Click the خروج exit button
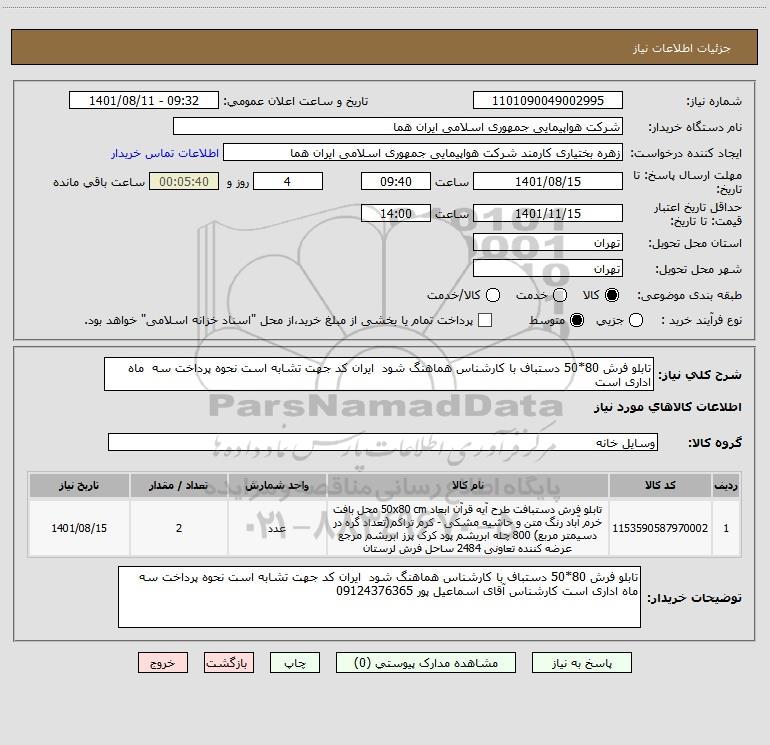The height and width of the screenshot is (745, 770). pyautogui.click(x=163, y=663)
